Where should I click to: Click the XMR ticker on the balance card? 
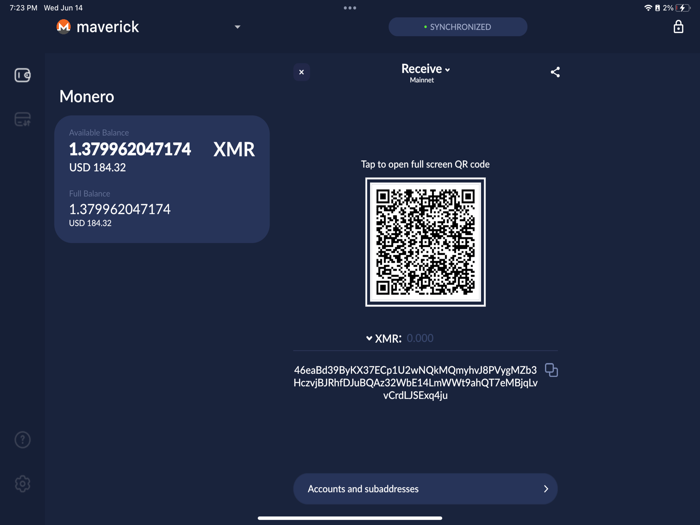coord(234,149)
